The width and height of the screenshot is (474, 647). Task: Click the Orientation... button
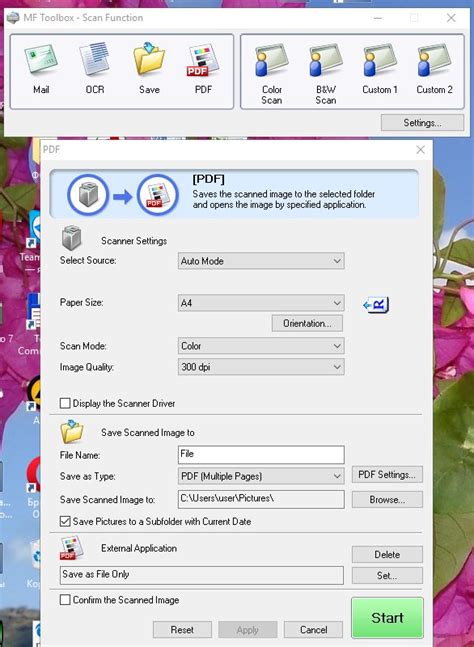point(307,324)
